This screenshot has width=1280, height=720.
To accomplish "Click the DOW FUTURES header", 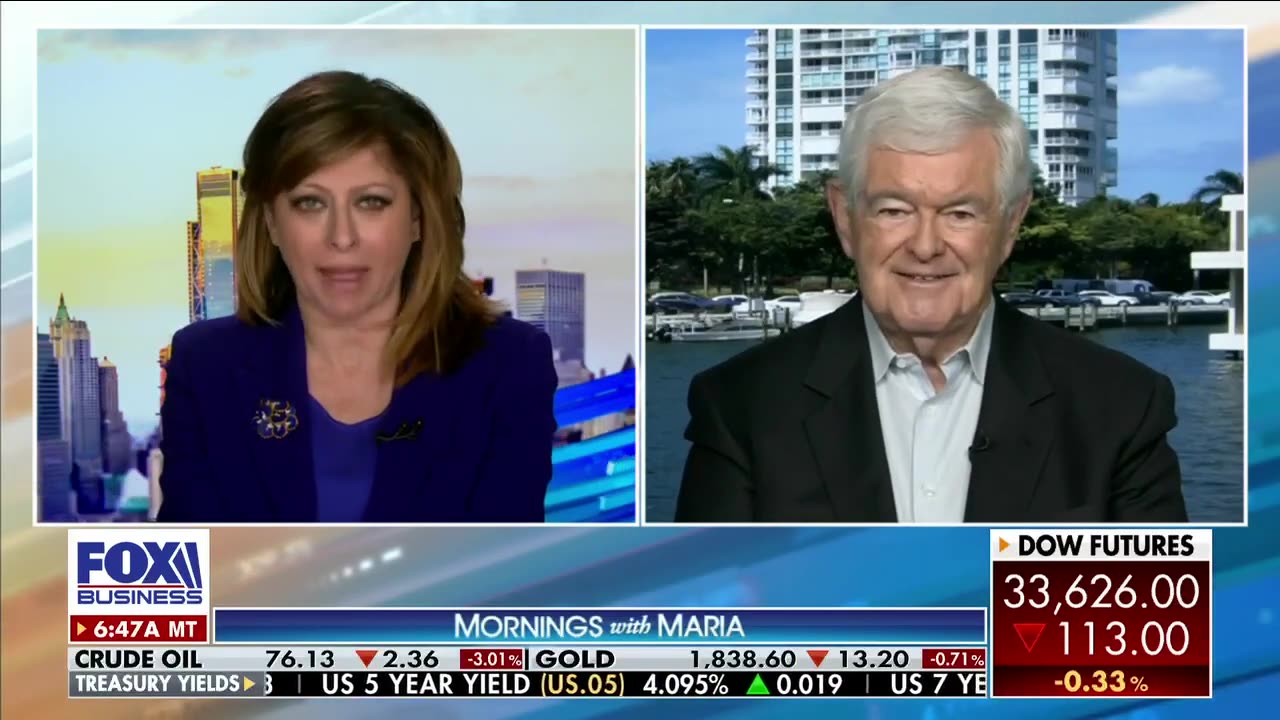I will pyautogui.click(x=1106, y=546).
